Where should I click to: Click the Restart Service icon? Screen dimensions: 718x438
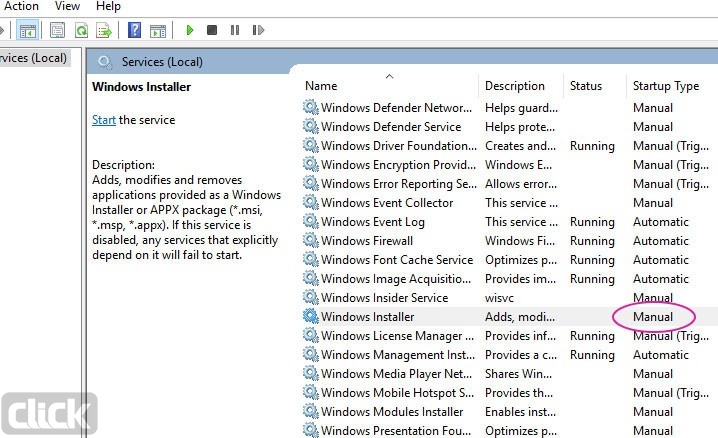258,30
